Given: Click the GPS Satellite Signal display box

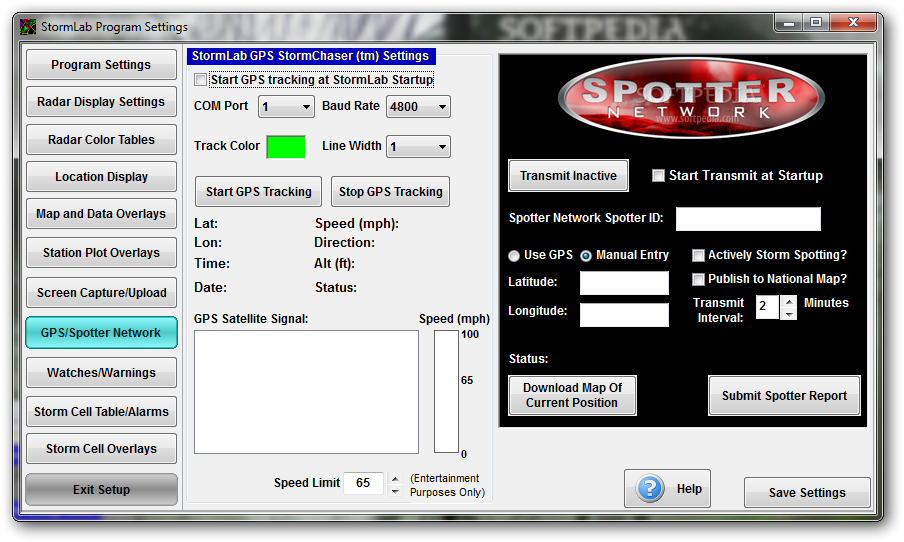Looking at the screenshot, I should coord(306,392).
